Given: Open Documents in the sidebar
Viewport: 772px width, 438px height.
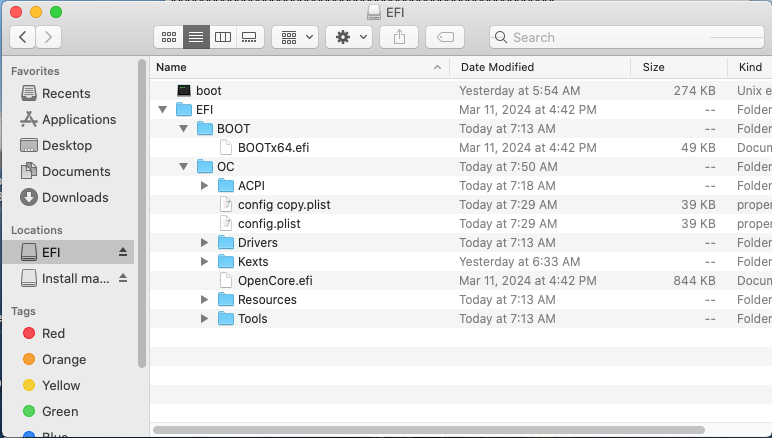Looking at the screenshot, I should pos(65,171).
